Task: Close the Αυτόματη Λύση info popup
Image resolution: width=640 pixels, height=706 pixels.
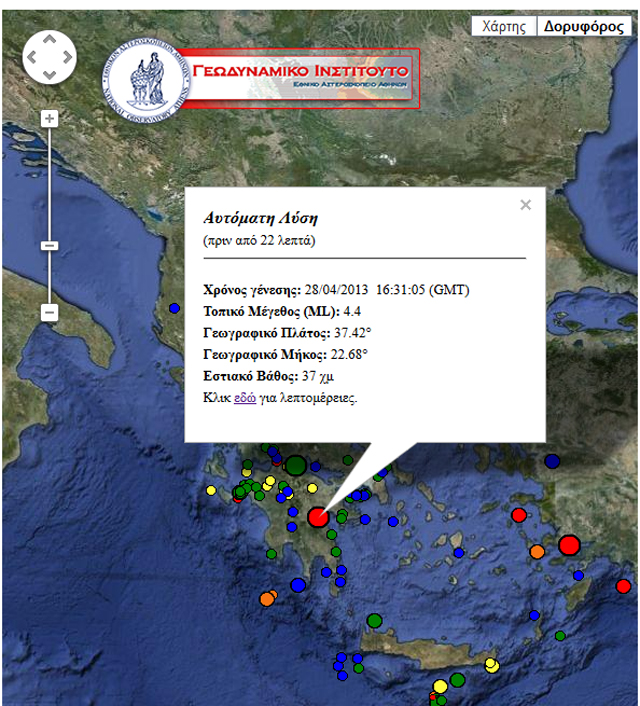Action: 526,205
